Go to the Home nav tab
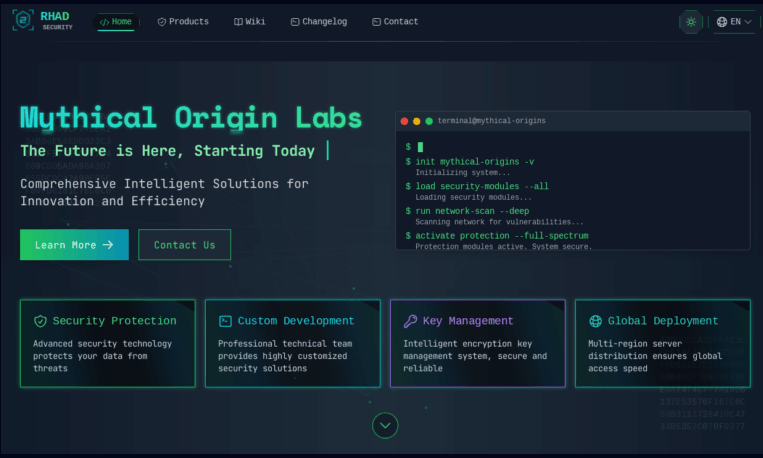This screenshot has width=763, height=458. [115, 22]
